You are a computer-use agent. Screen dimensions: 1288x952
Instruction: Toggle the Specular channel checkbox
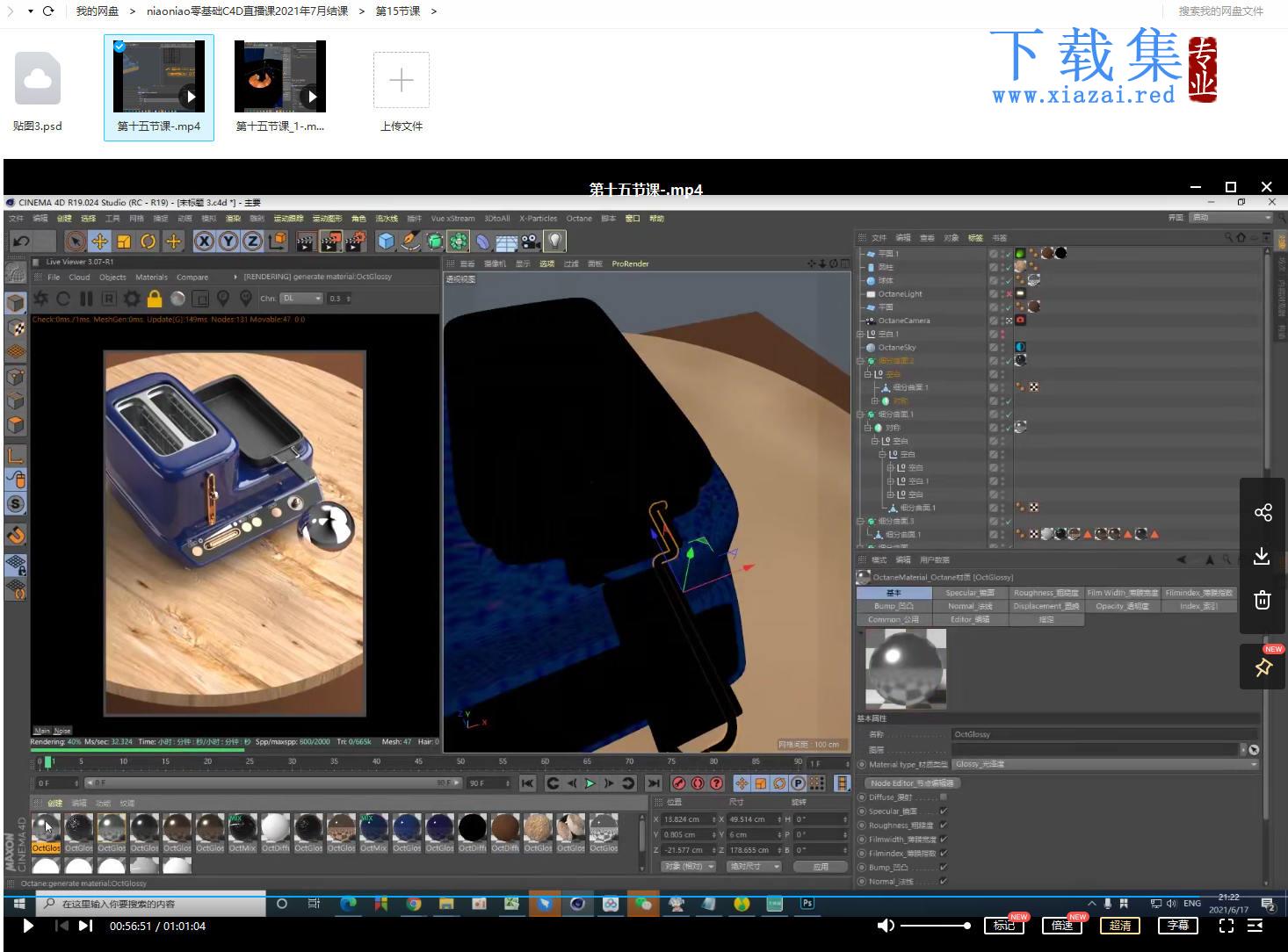944,811
